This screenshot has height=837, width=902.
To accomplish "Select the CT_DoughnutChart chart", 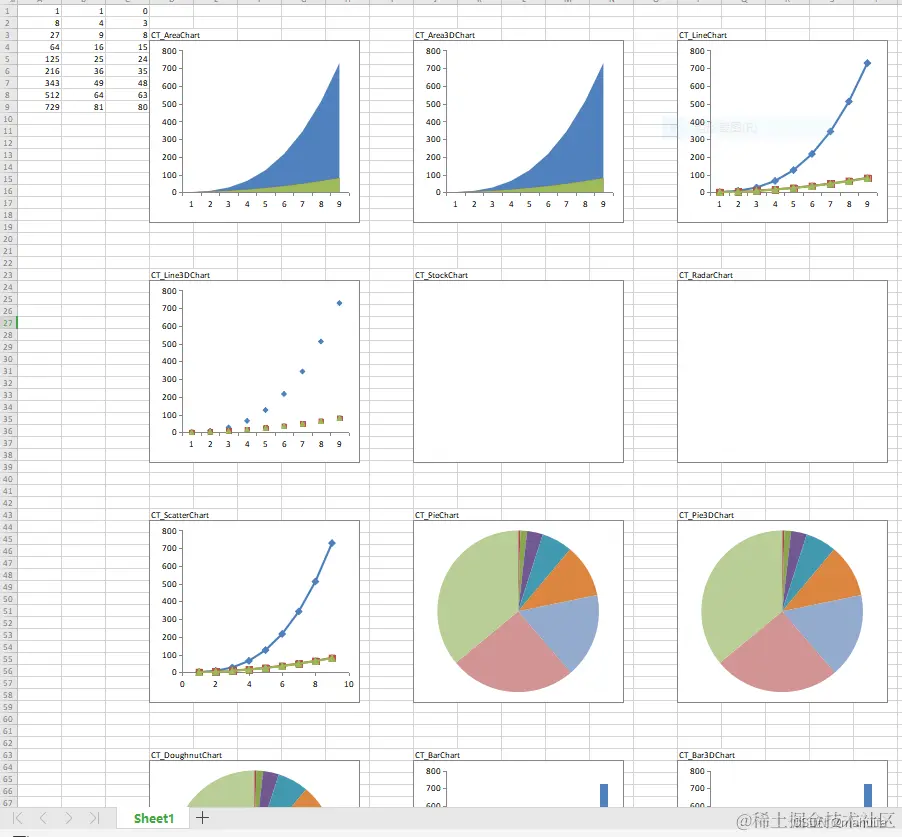I will coord(254,784).
